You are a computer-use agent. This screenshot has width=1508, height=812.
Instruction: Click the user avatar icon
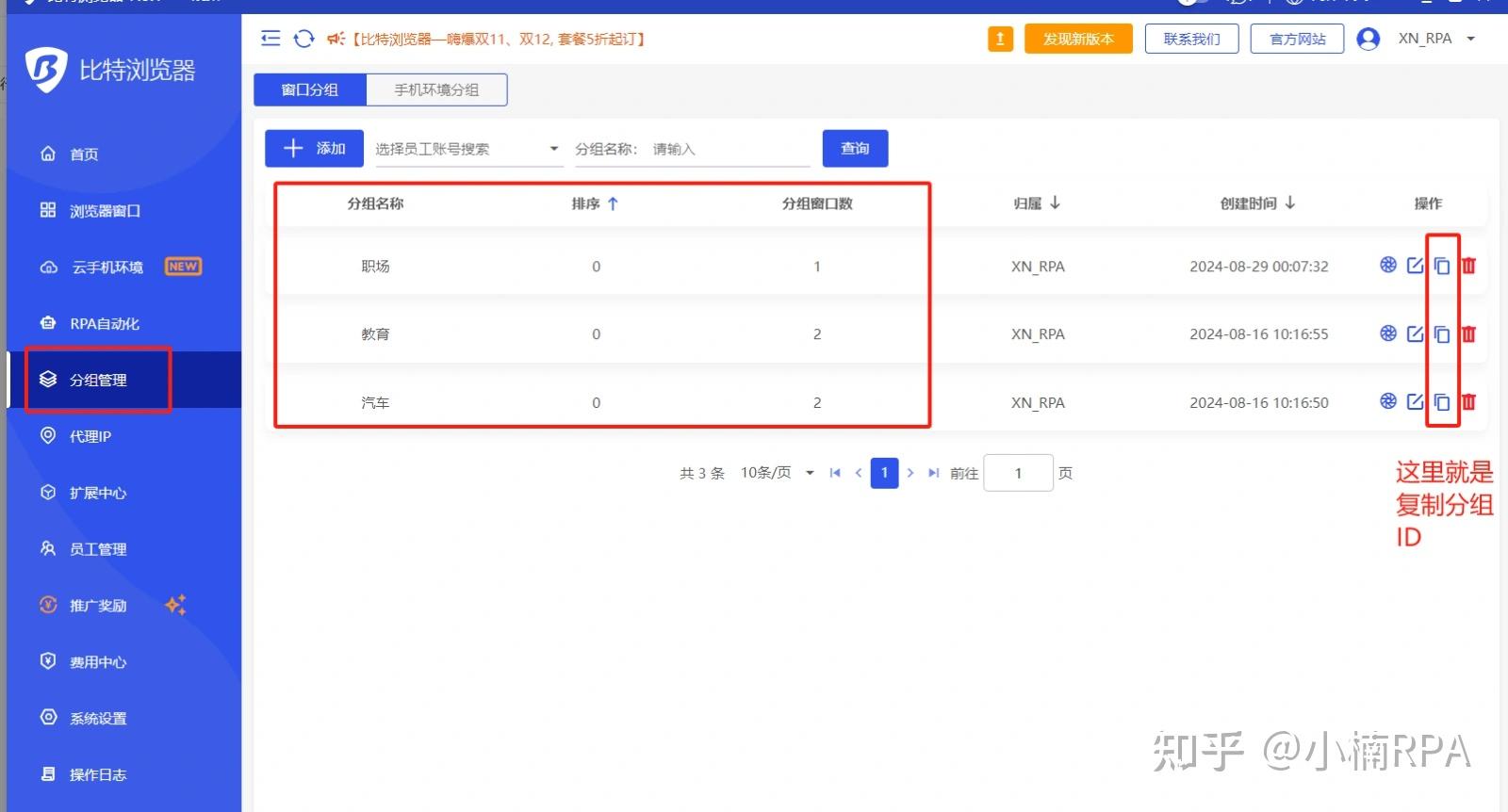[x=1368, y=39]
